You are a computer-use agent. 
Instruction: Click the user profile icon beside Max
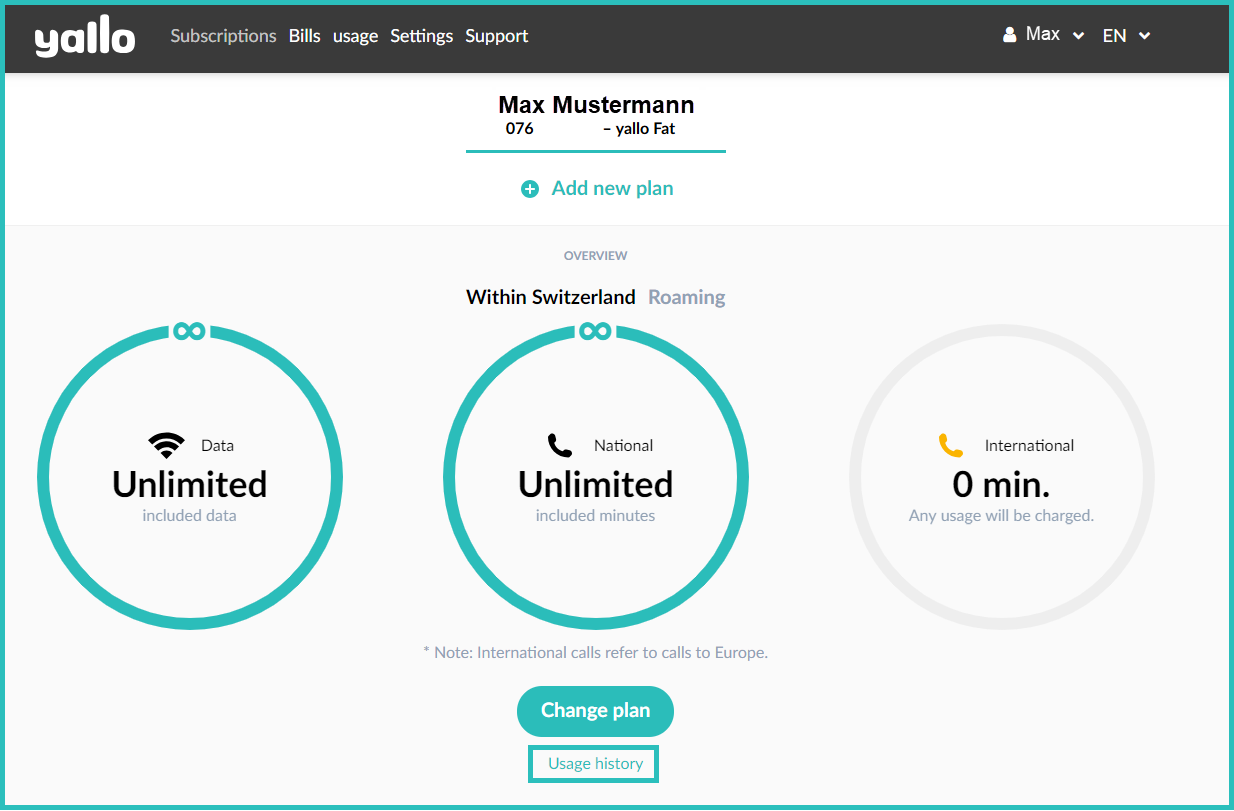coord(1009,35)
